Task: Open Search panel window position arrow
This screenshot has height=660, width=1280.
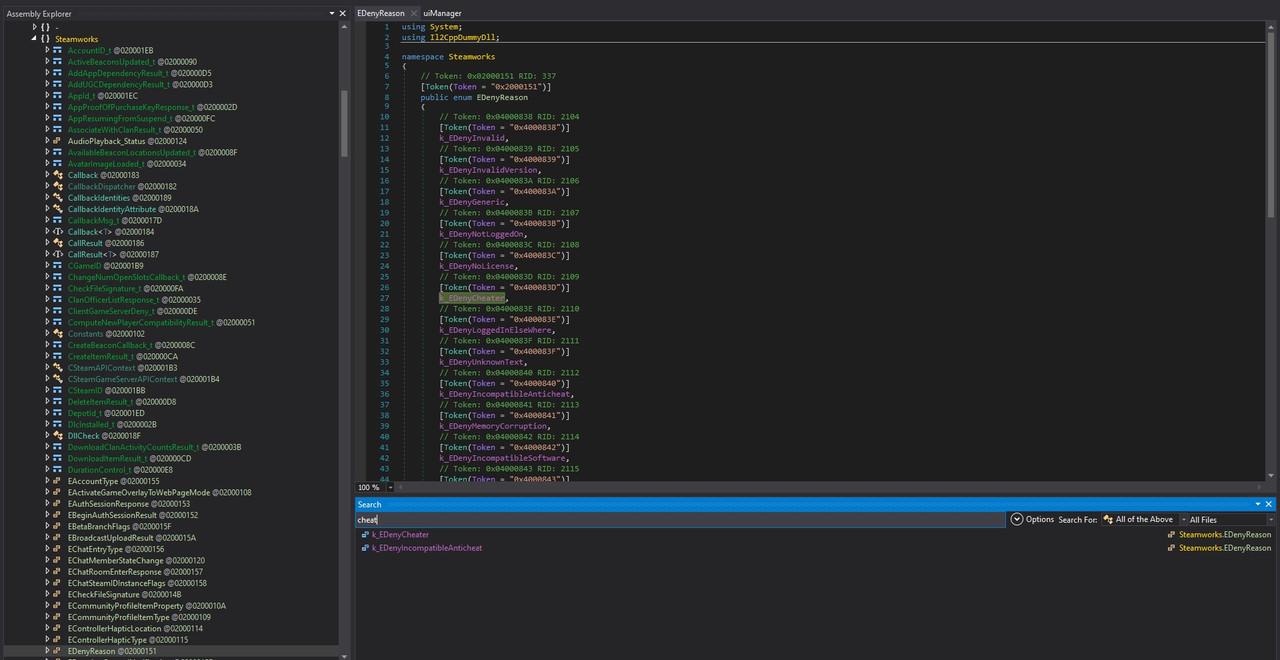Action: point(1256,504)
